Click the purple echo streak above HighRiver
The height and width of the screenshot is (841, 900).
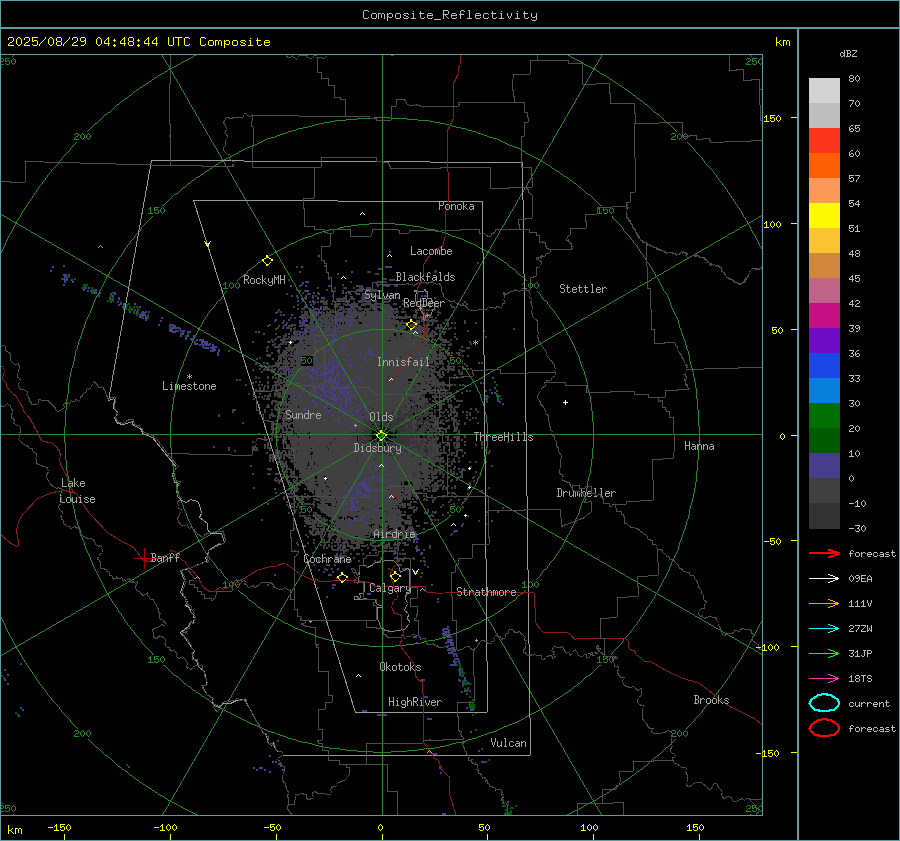click(x=457, y=666)
